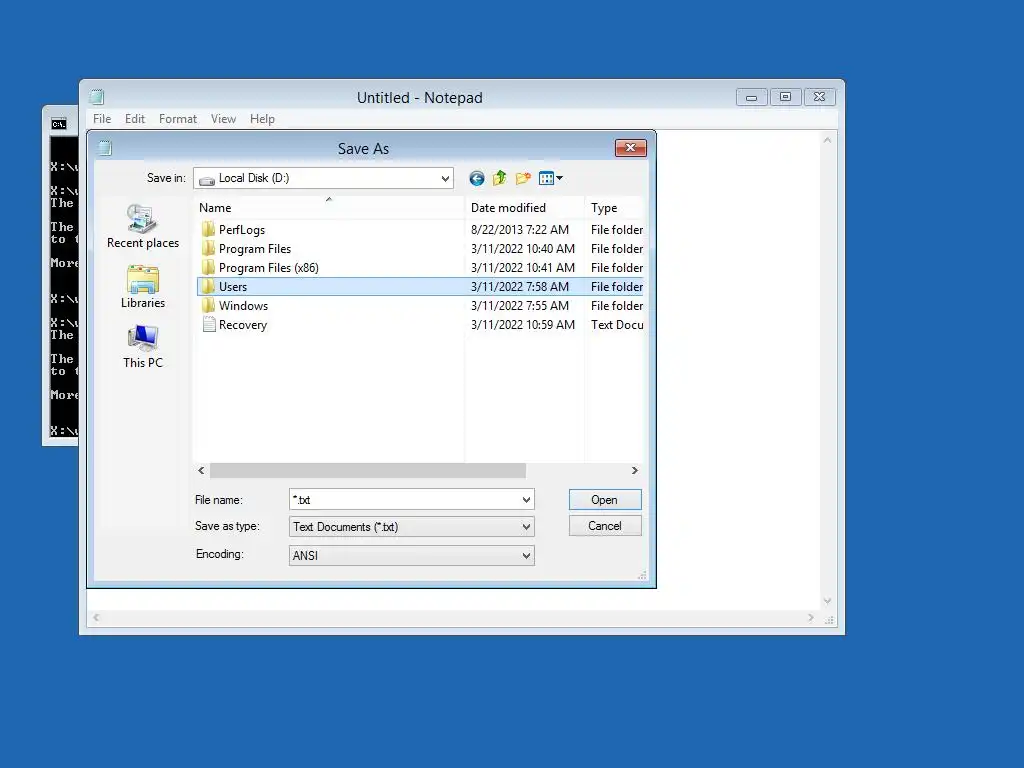
Task: Open Libraries in the sidebar
Action: (x=143, y=287)
